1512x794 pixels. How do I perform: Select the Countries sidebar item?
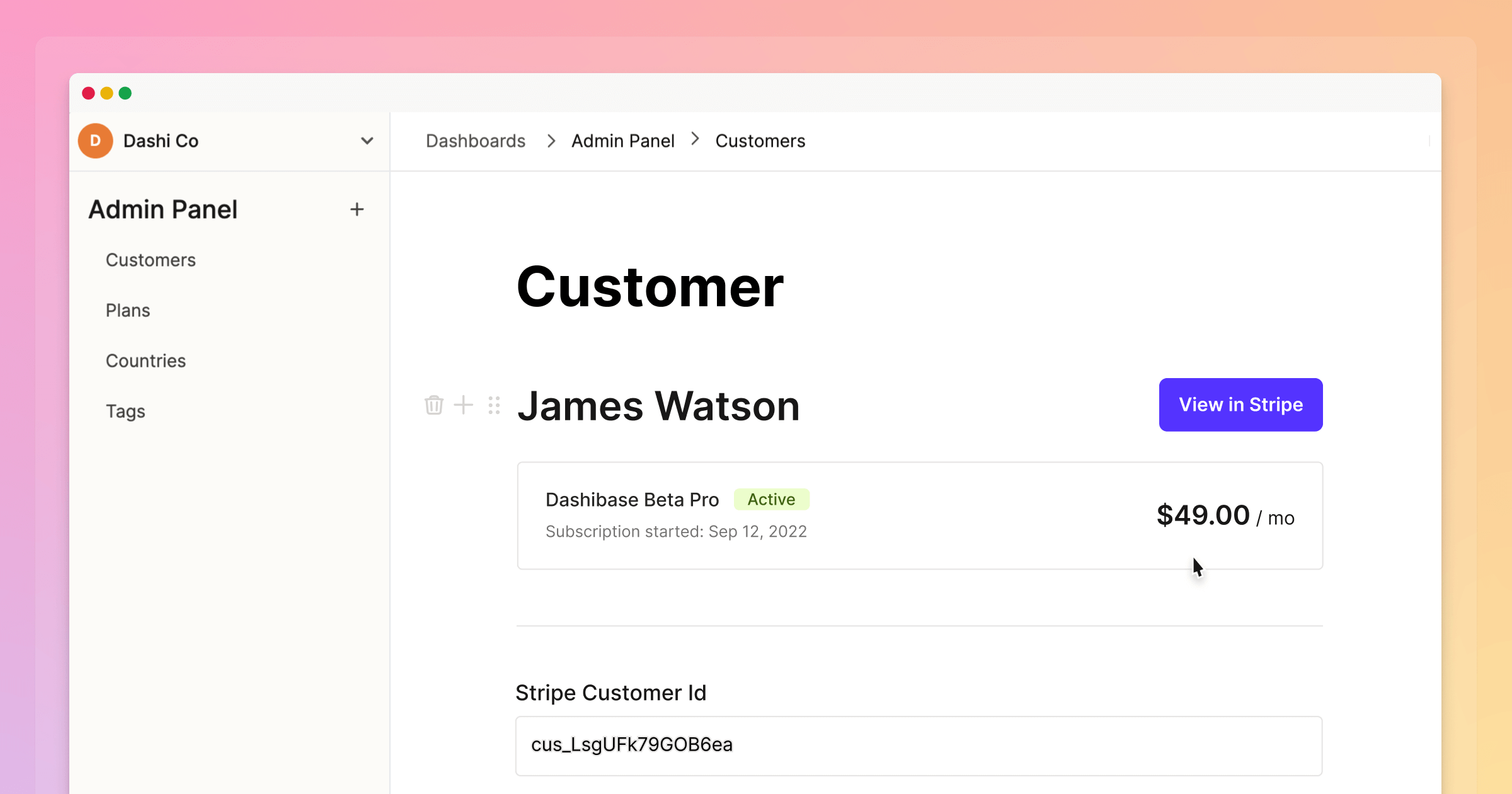[146, 361]
